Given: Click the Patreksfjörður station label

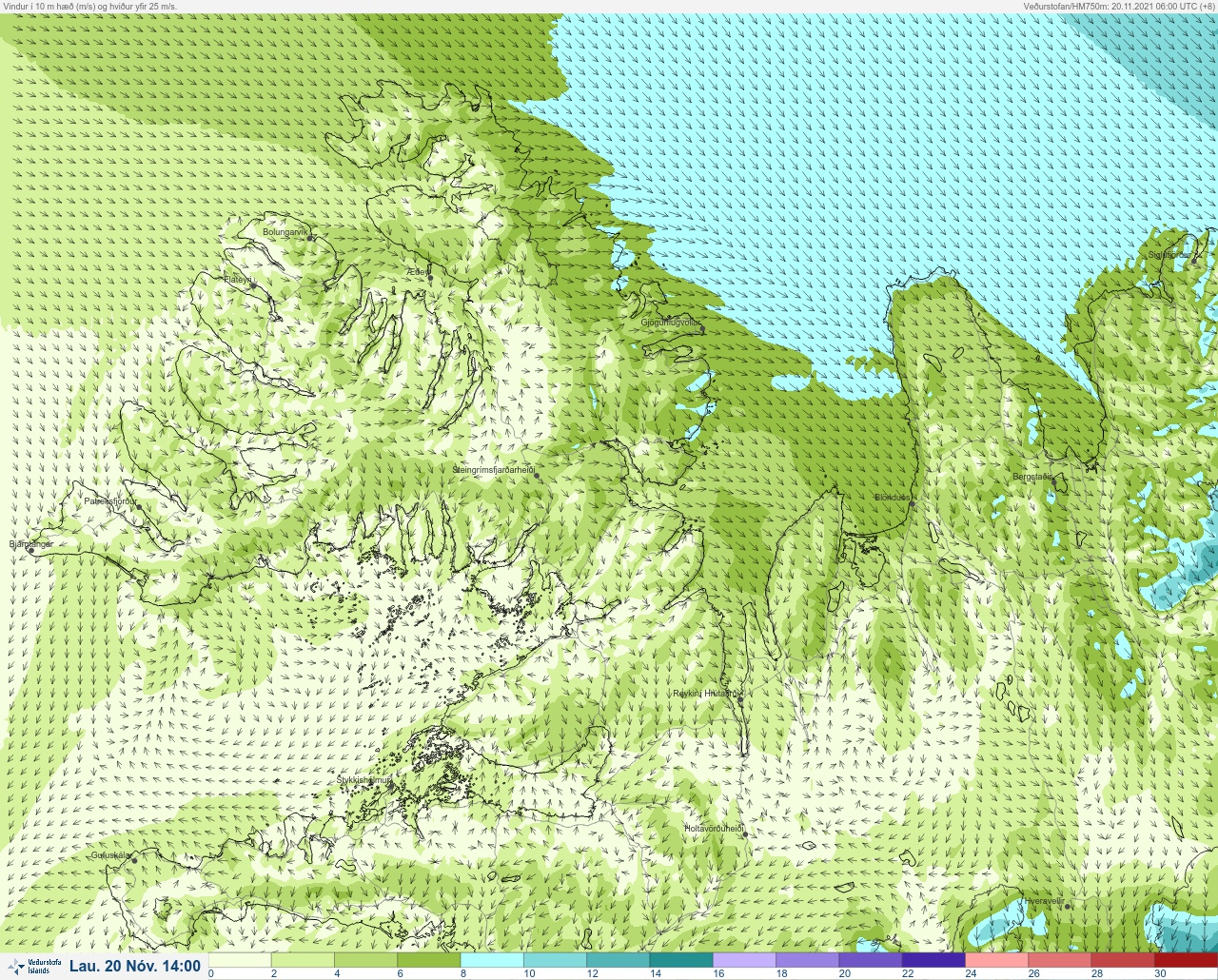Looking at the screenshot, I should (110, 500).
